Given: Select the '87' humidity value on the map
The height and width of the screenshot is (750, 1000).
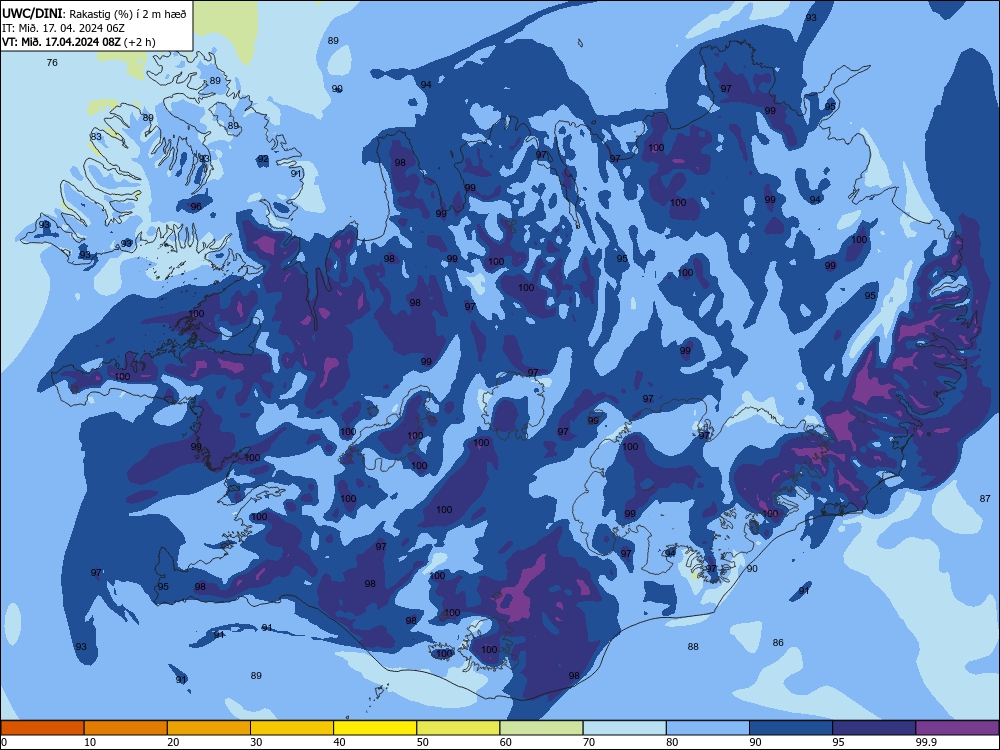Looking at the screenshot, I should (985, 499).
